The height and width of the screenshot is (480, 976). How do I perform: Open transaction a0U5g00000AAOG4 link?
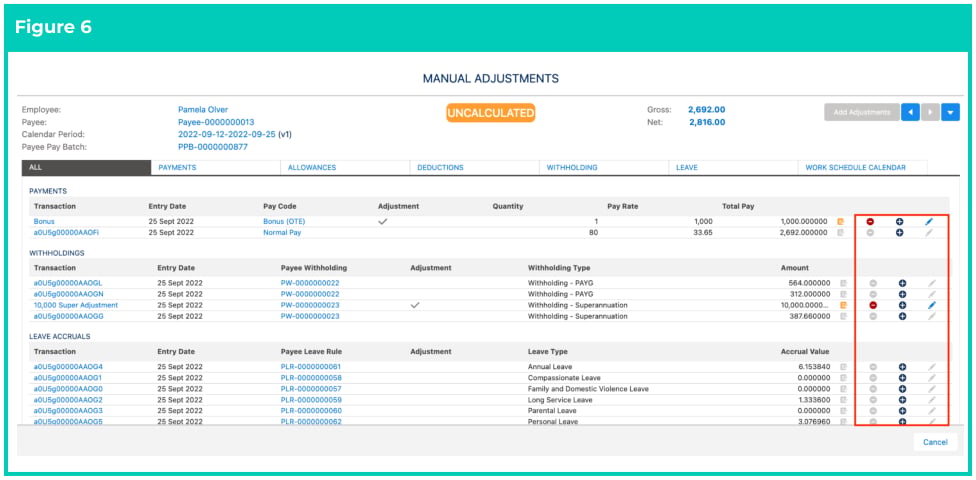pyautogui.click(x=68, y=367)
